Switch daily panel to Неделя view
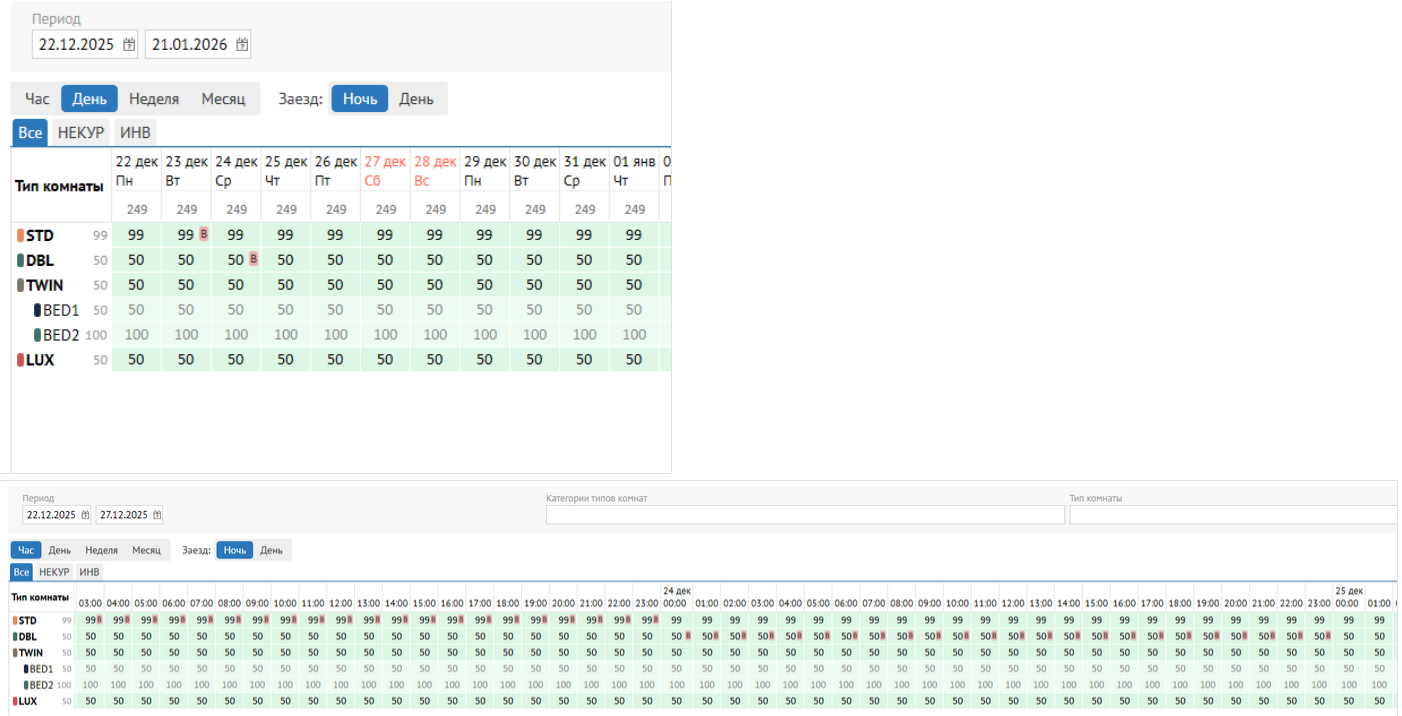 [154, 99]
